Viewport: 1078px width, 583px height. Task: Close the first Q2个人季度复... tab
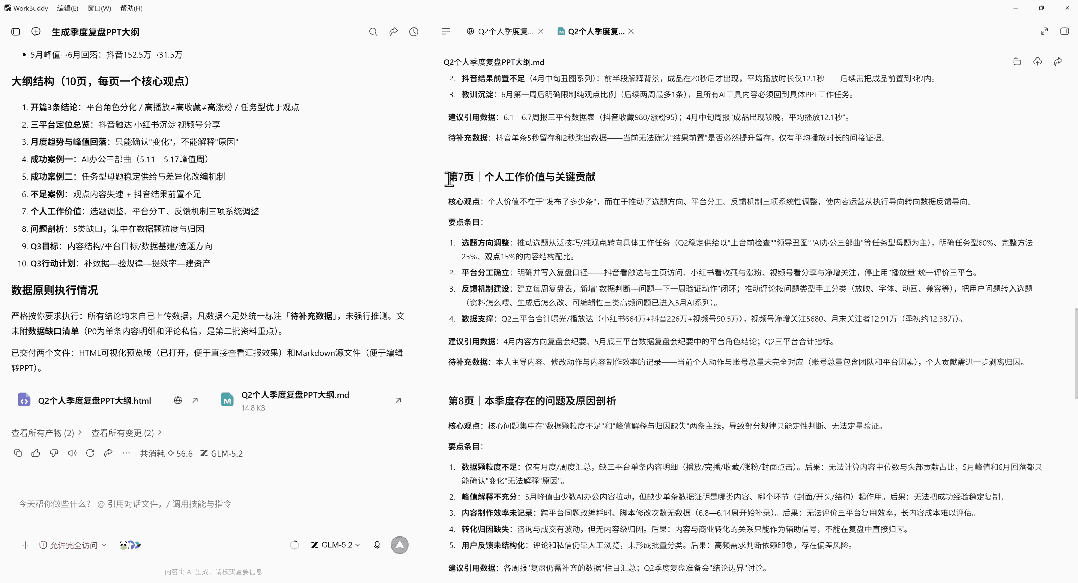(541, 32)
